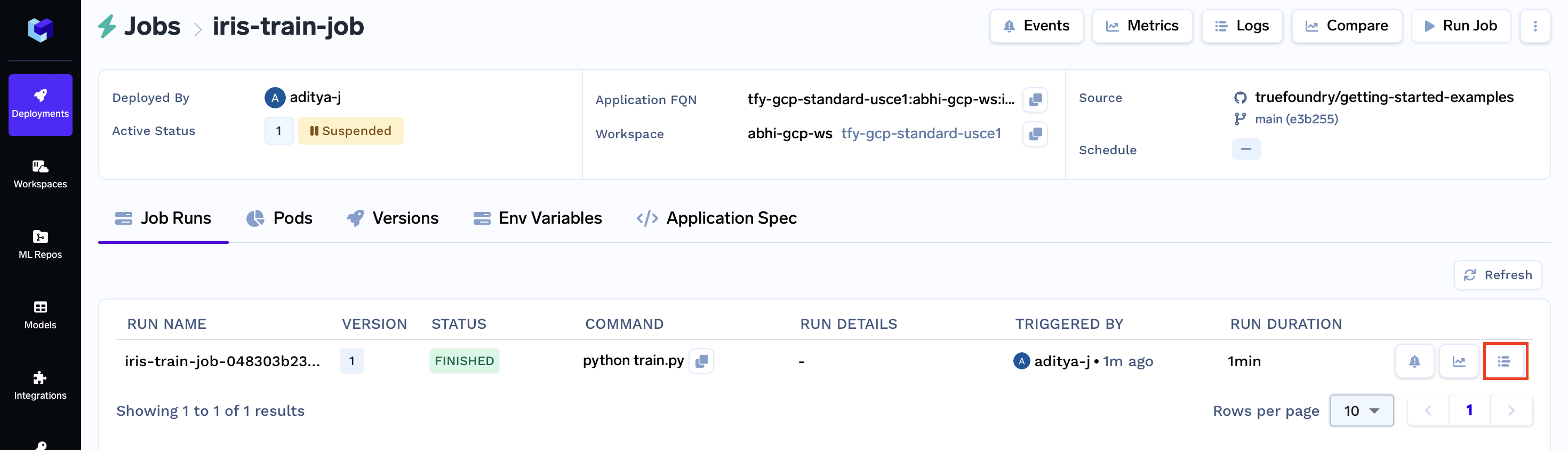
Task: Click the Active Status count 1 badge
Action: tap(279, 131)
